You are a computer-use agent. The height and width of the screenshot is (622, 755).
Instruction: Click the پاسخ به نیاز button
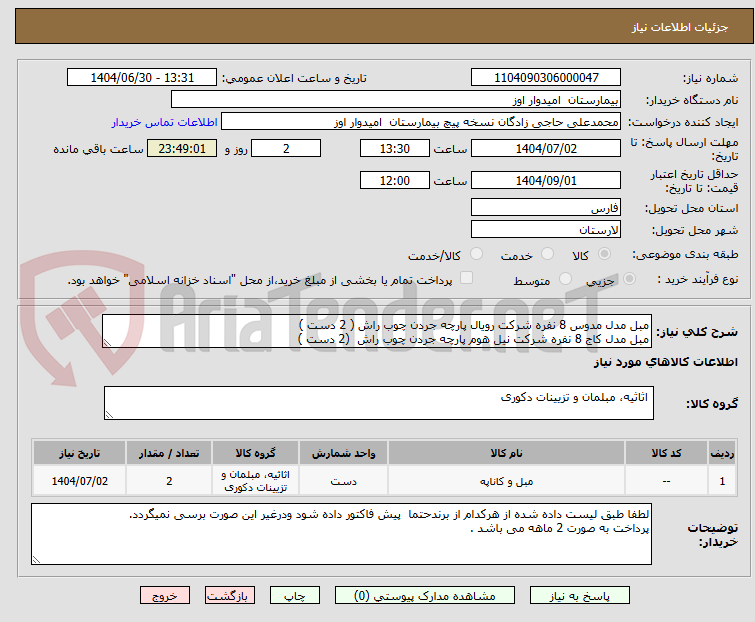(580, 596)
